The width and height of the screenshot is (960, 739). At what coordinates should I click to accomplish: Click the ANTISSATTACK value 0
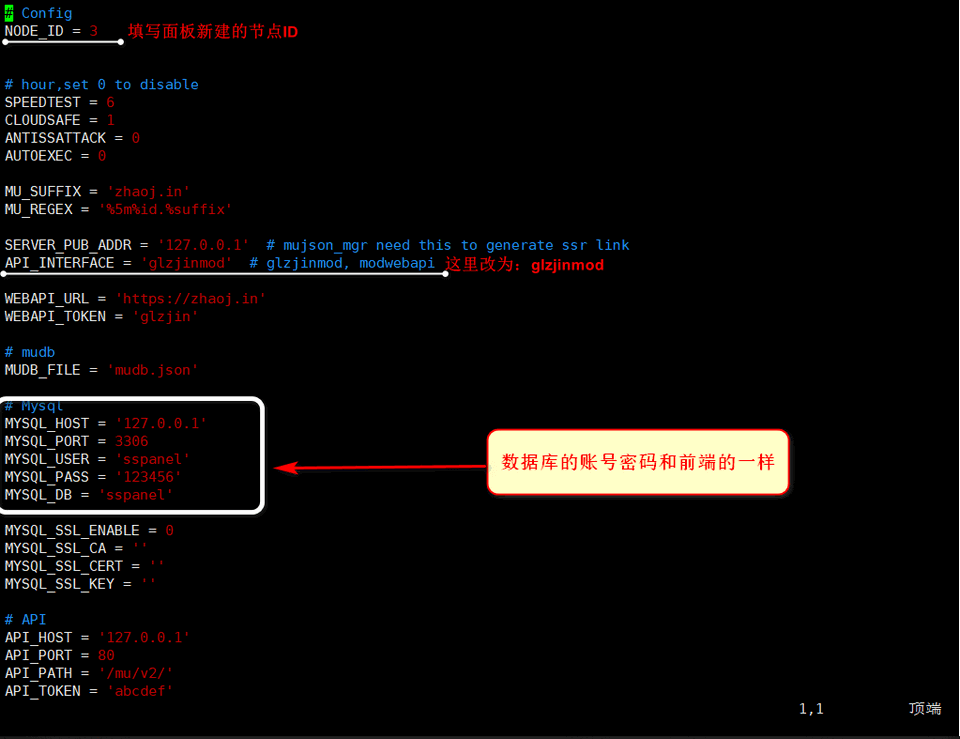(136, 138)
